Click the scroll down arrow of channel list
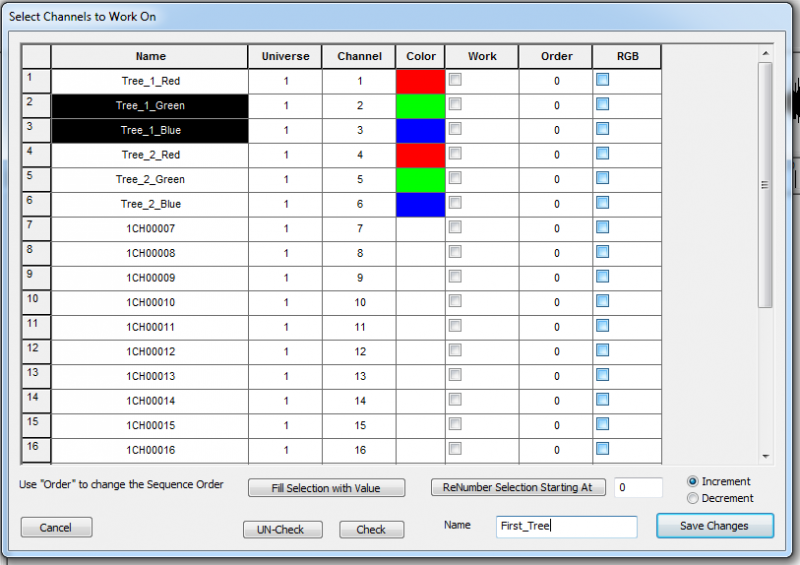The image size is (800, 565). point(765,455)
